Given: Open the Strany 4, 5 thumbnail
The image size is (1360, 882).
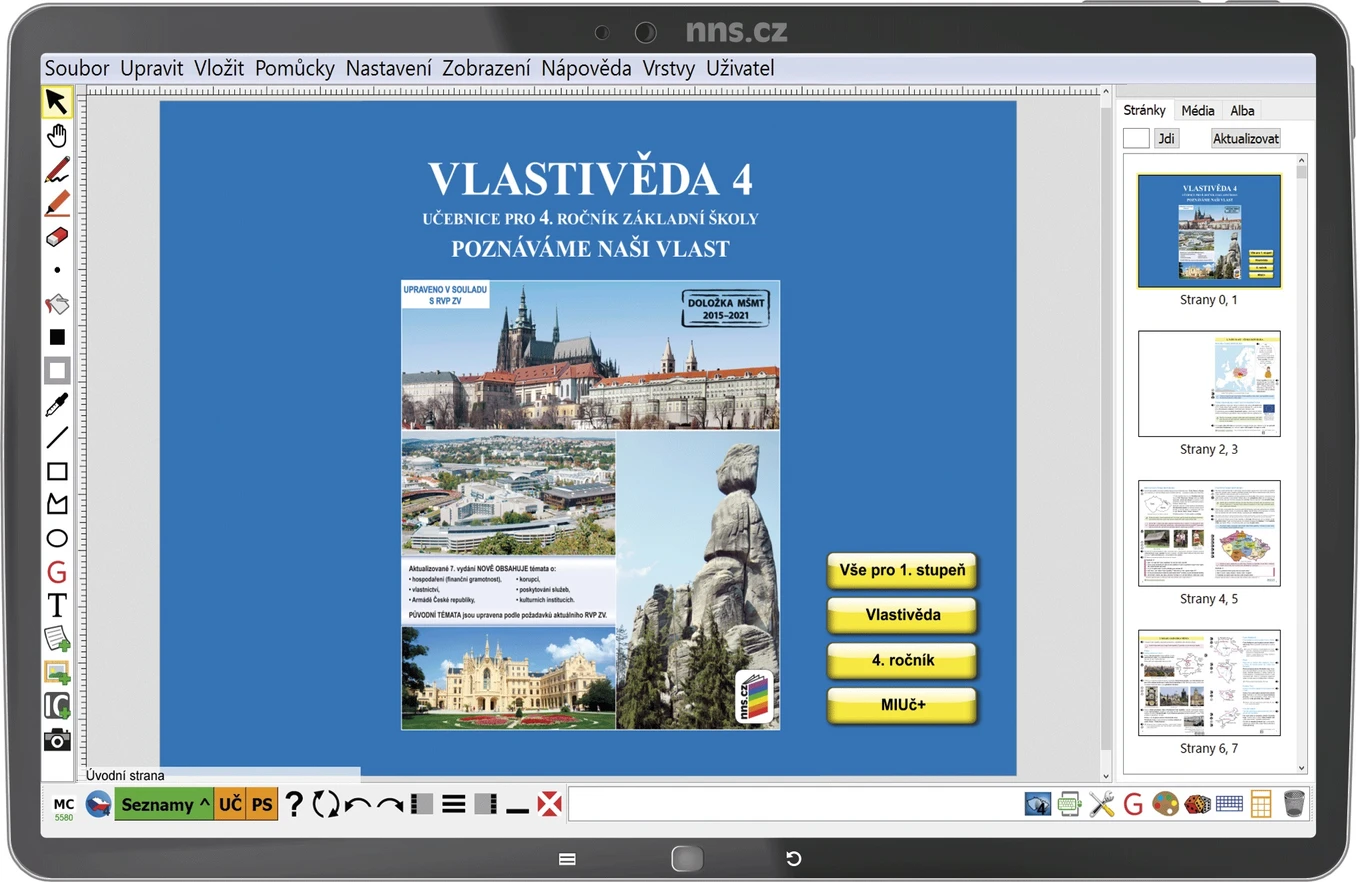Looking at the screenshot, I should [x=1209, y=533].
